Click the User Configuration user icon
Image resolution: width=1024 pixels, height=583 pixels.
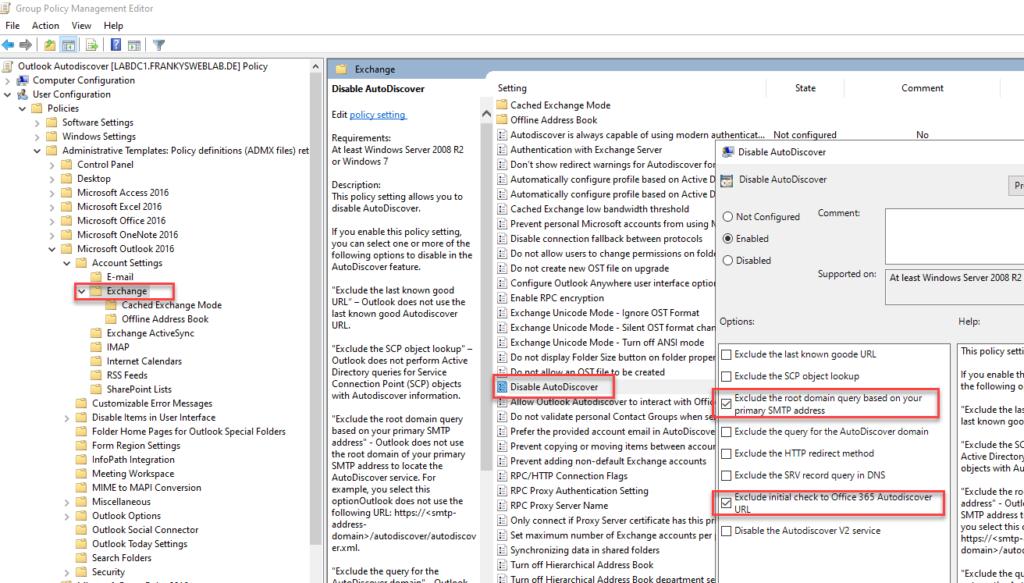(x=23, y=95)
